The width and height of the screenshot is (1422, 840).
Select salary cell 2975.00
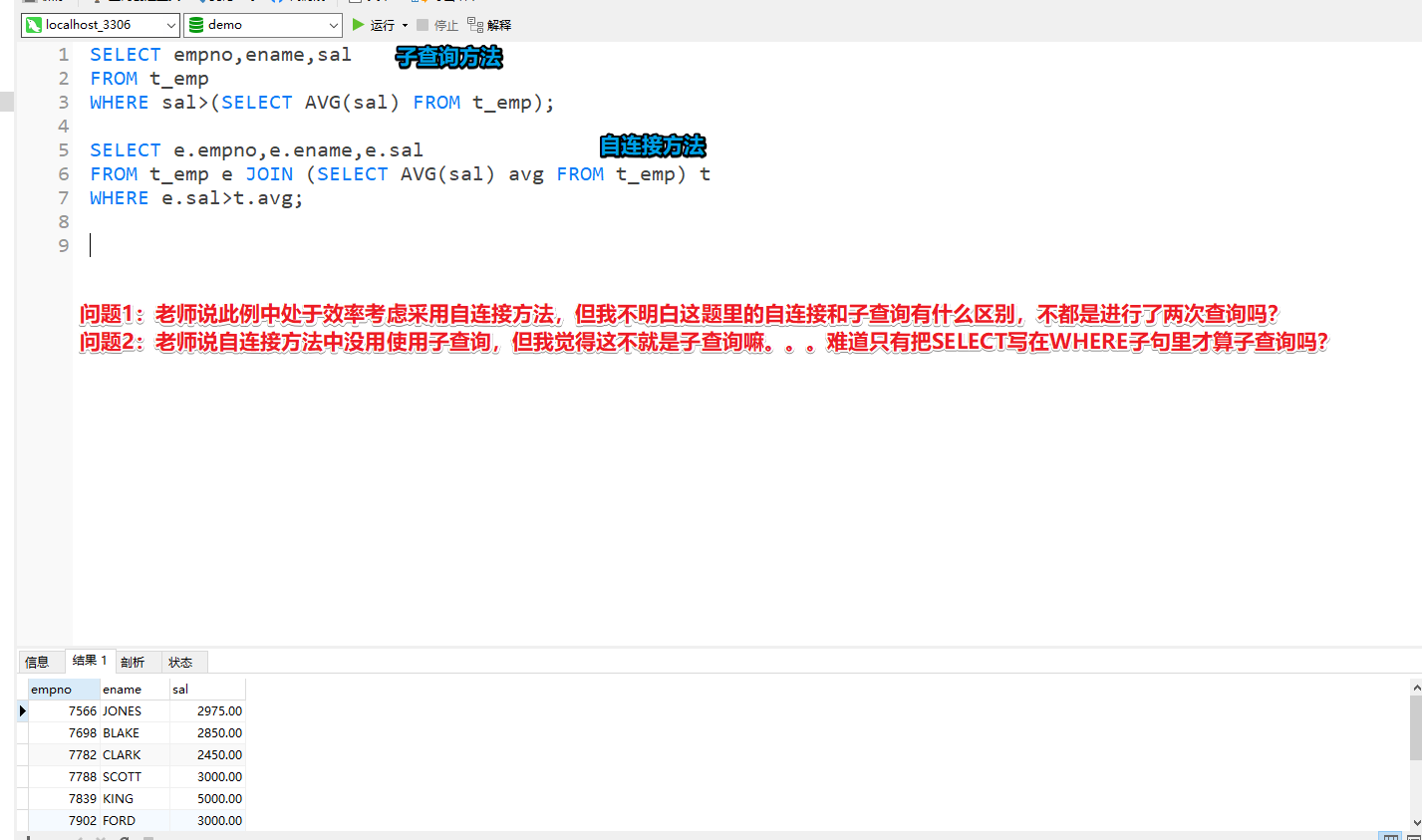point(207,710)
